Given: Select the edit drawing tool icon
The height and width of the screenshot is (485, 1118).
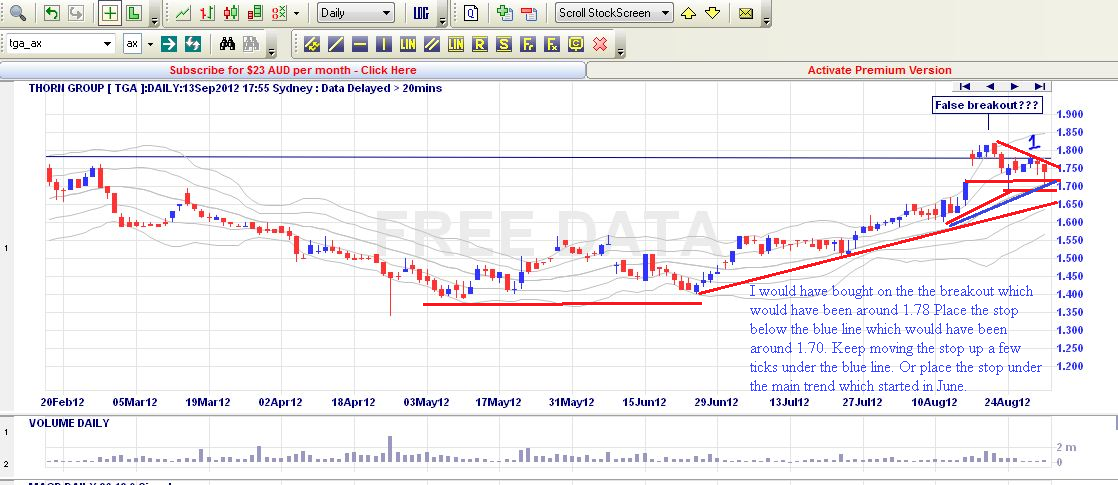Looking at the screenshot, I should click(x=312, y=44).
